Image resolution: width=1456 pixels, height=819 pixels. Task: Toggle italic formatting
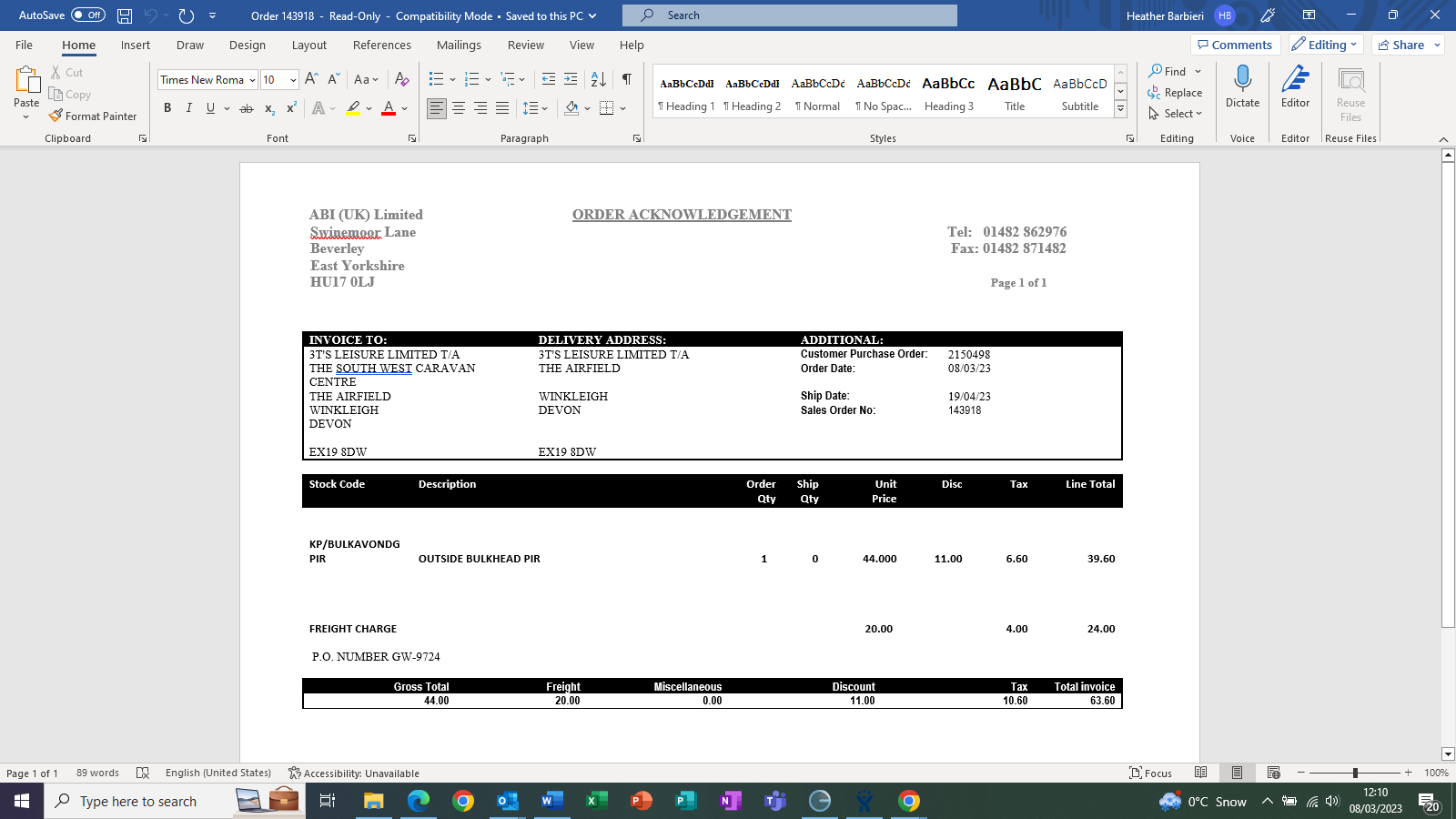(189, 108)
